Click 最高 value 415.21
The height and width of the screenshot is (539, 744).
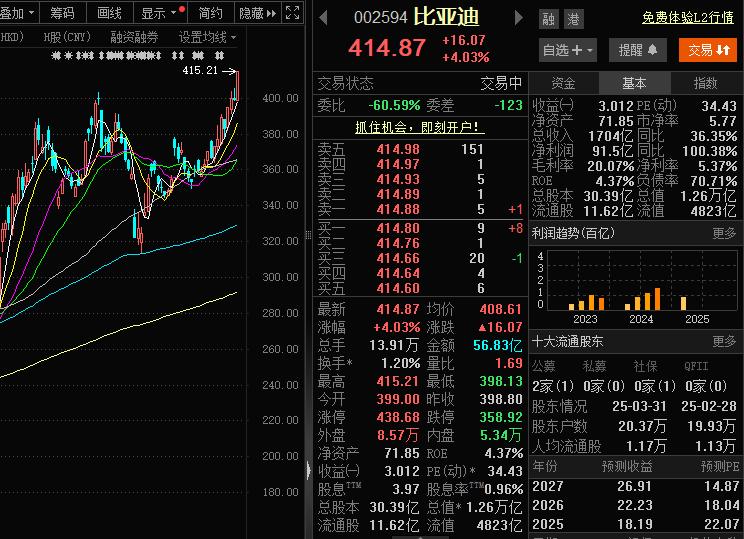coord(398,381)
